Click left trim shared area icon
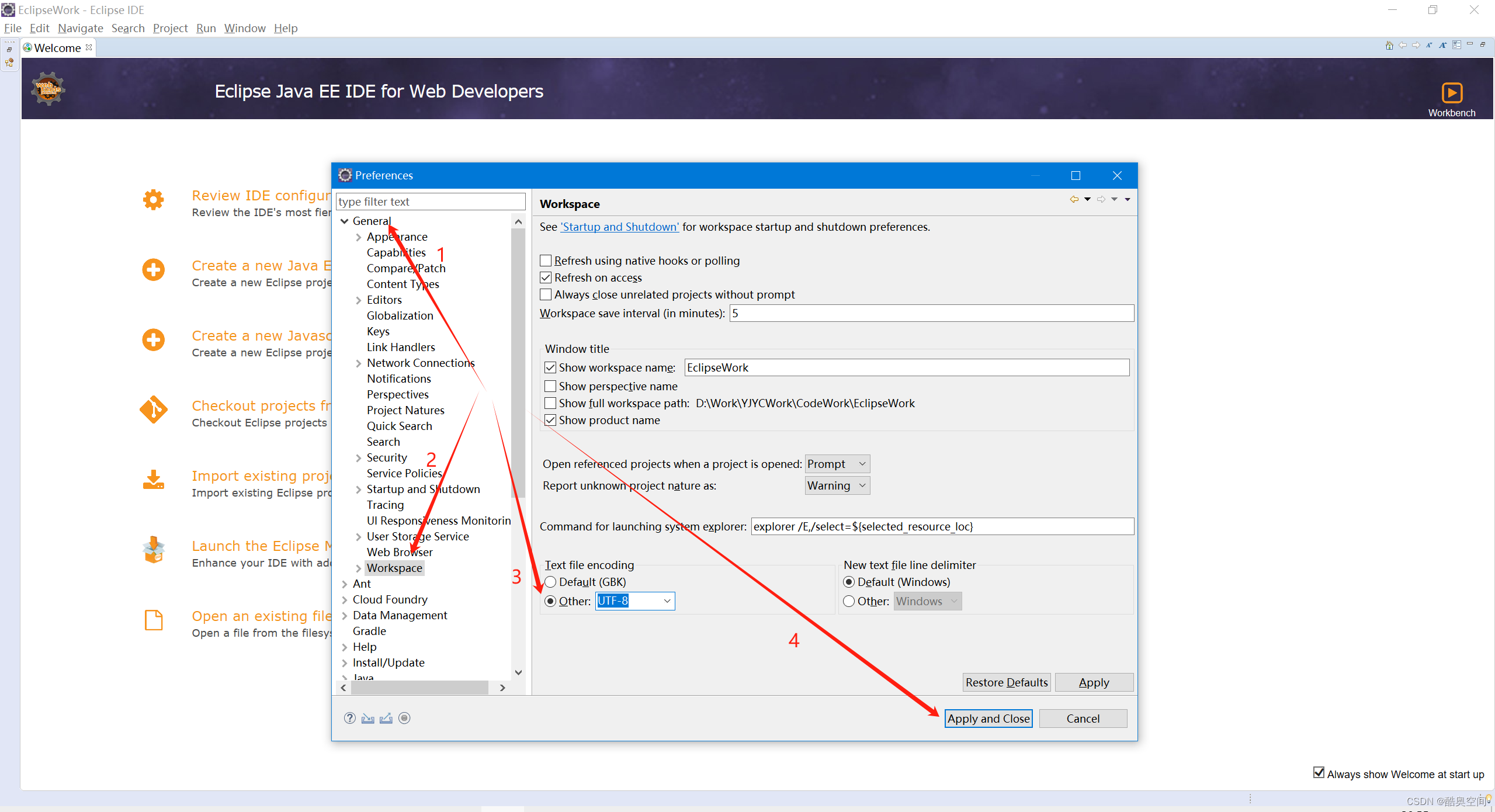This screenshot has height=812, width=1495. (9, 63)
